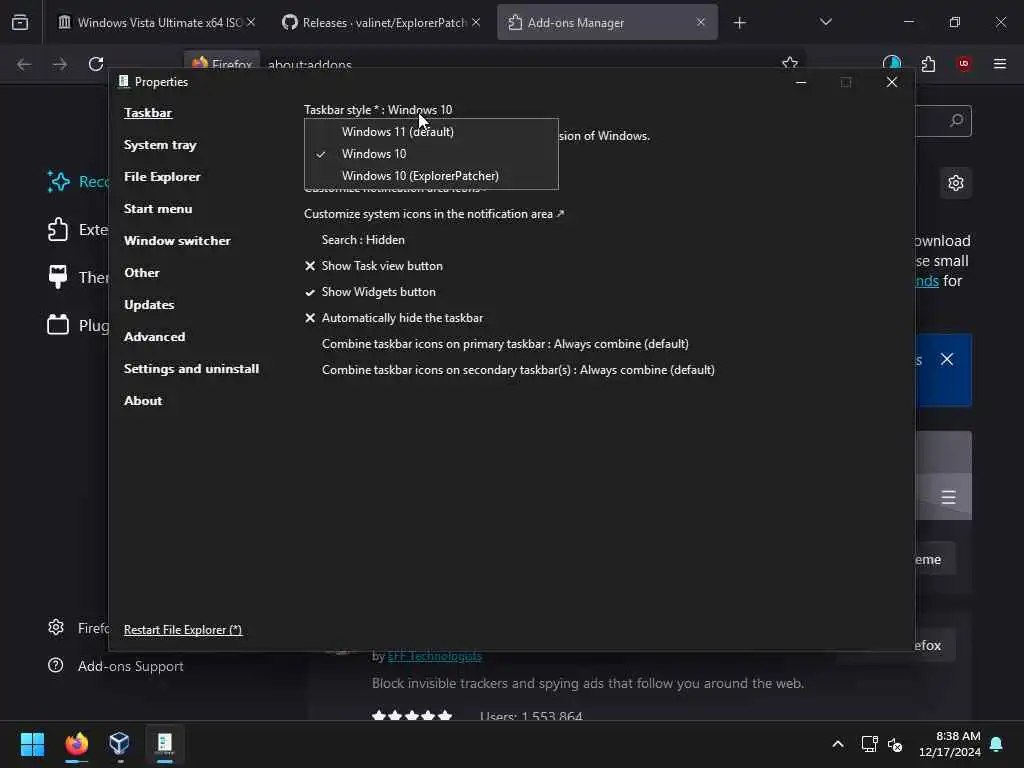Viewport: 1024px width, 768px height.
Task: Open the System tray section
Action: coord(160,144)
